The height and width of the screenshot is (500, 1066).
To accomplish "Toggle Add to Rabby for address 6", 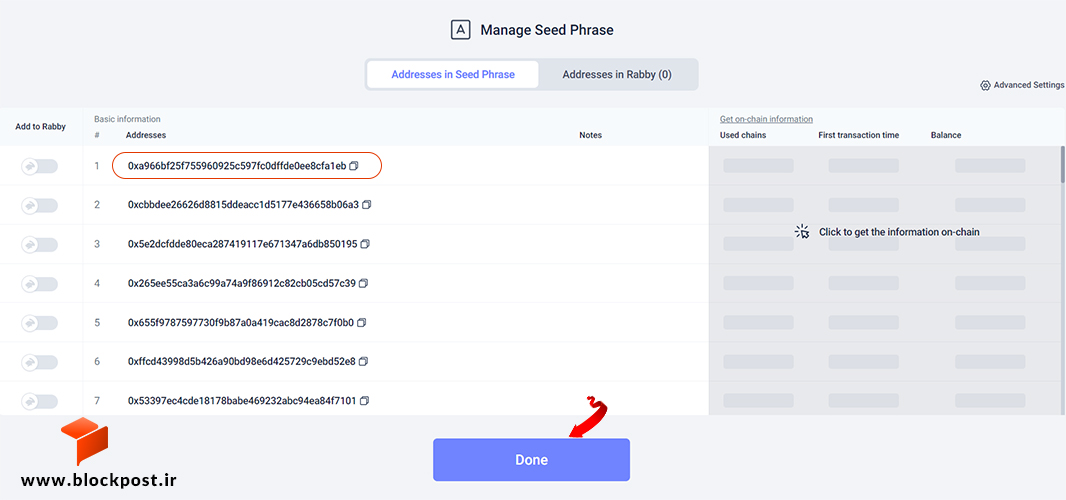I will click(x=39, y=361).
